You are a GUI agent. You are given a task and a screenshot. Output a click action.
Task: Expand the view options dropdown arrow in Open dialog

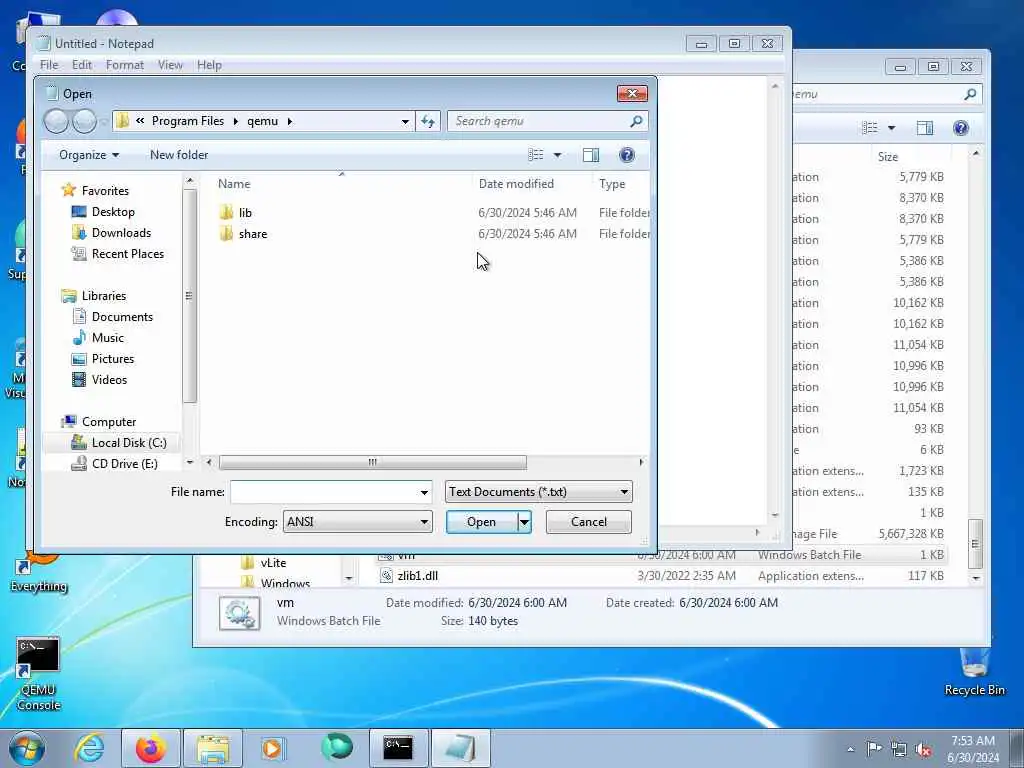coord(557,155)
